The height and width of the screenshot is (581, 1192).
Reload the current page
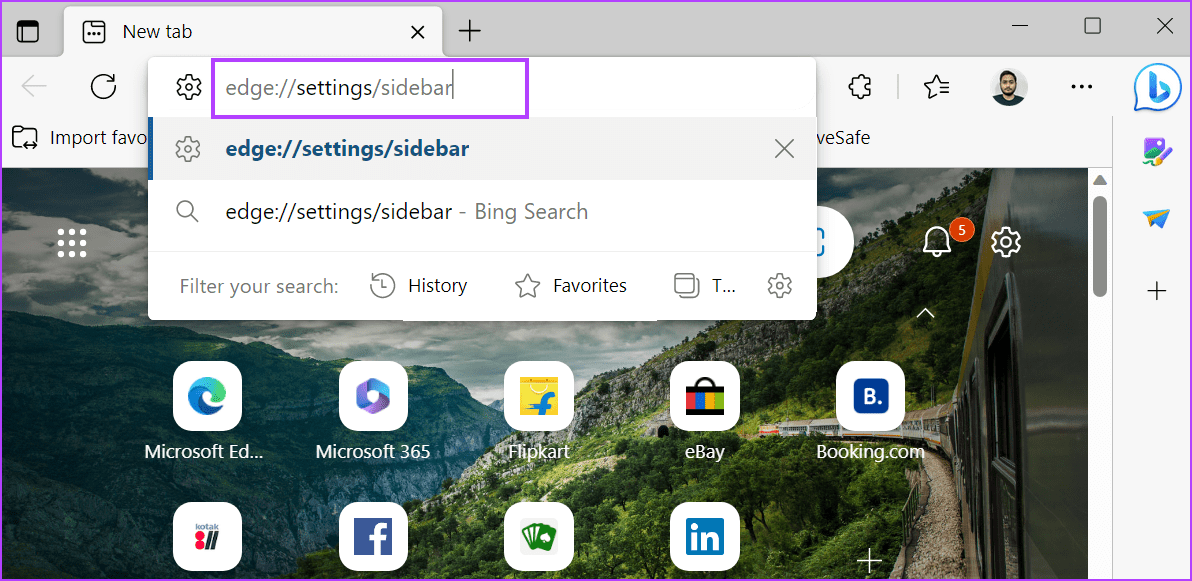pos(103,86)
